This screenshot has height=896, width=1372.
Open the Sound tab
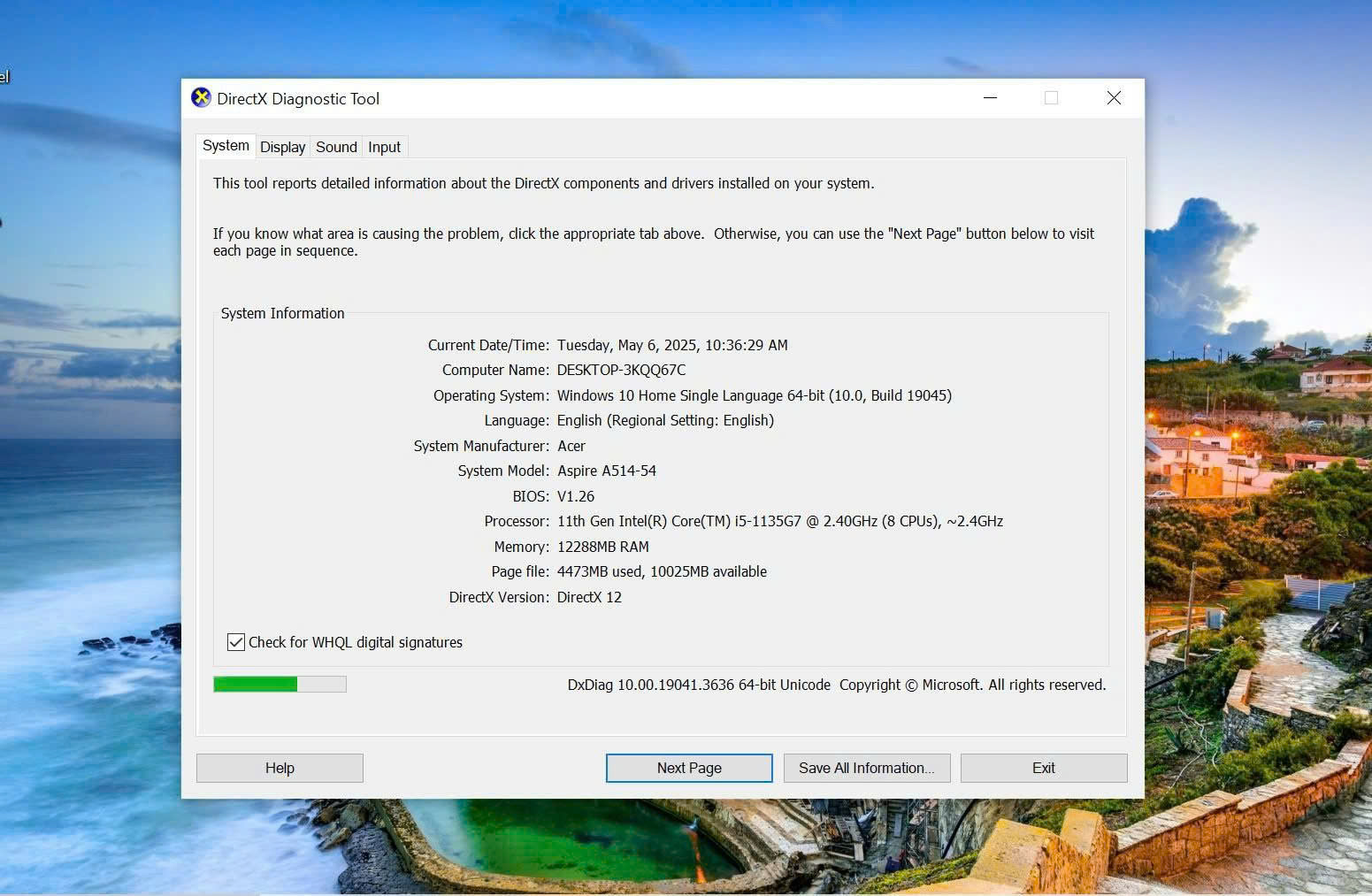pos(336,147)
